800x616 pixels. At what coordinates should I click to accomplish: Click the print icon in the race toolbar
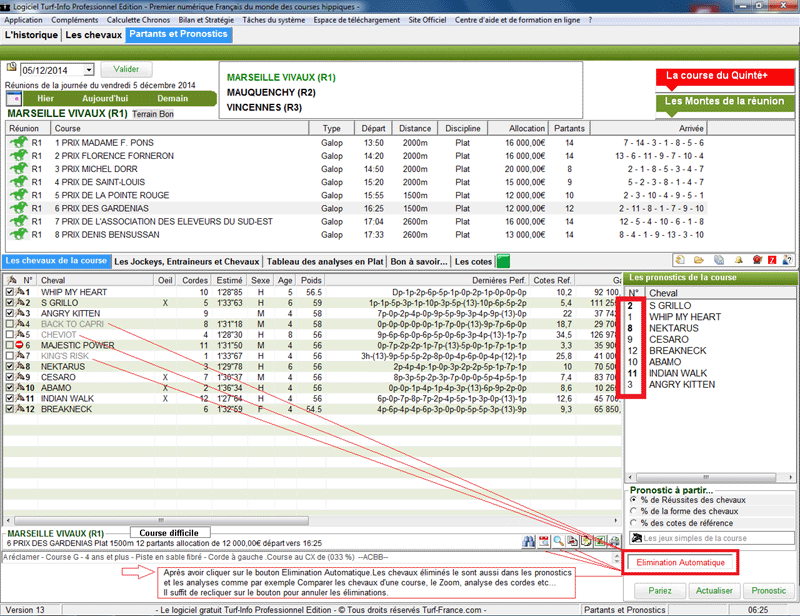[x=615, y=541]
